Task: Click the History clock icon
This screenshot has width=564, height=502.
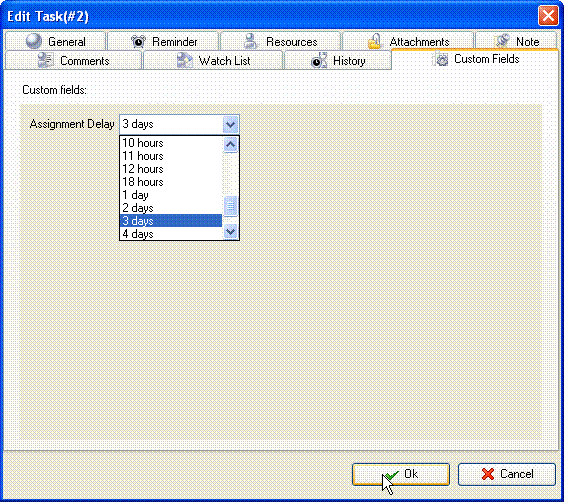Action: click(x=319, y=60)
